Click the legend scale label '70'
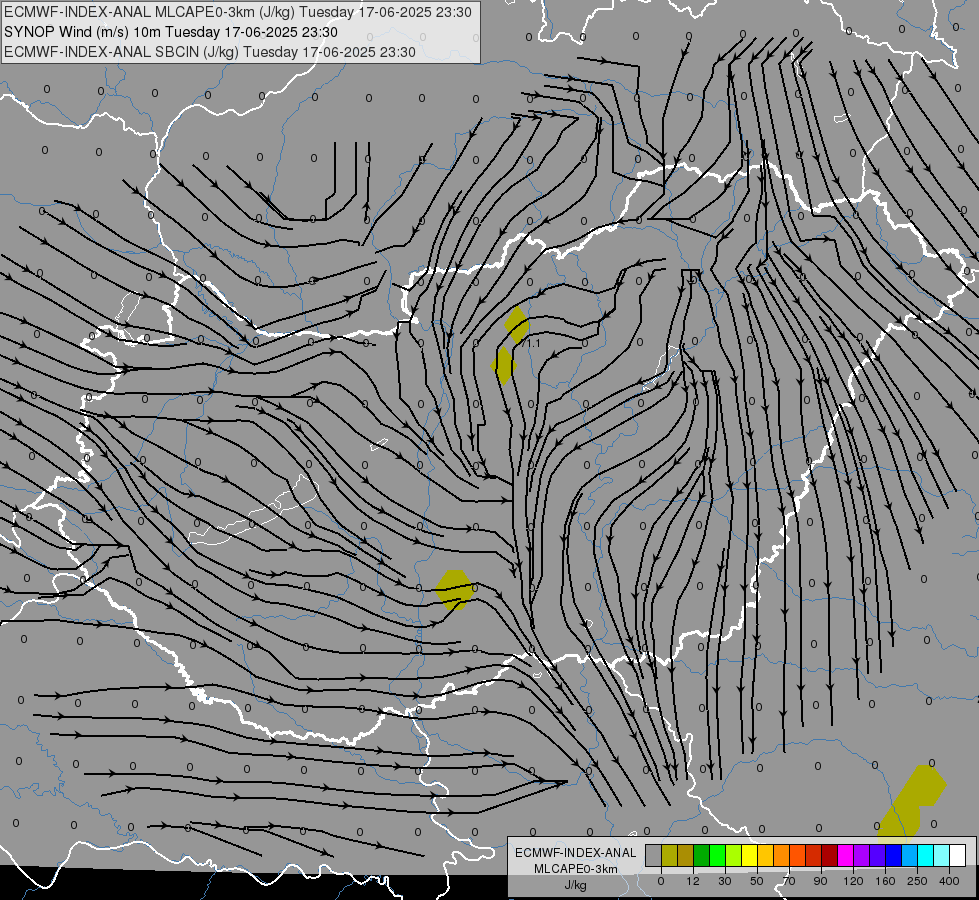The image size is (979, 900). click(x=789, y=881)
